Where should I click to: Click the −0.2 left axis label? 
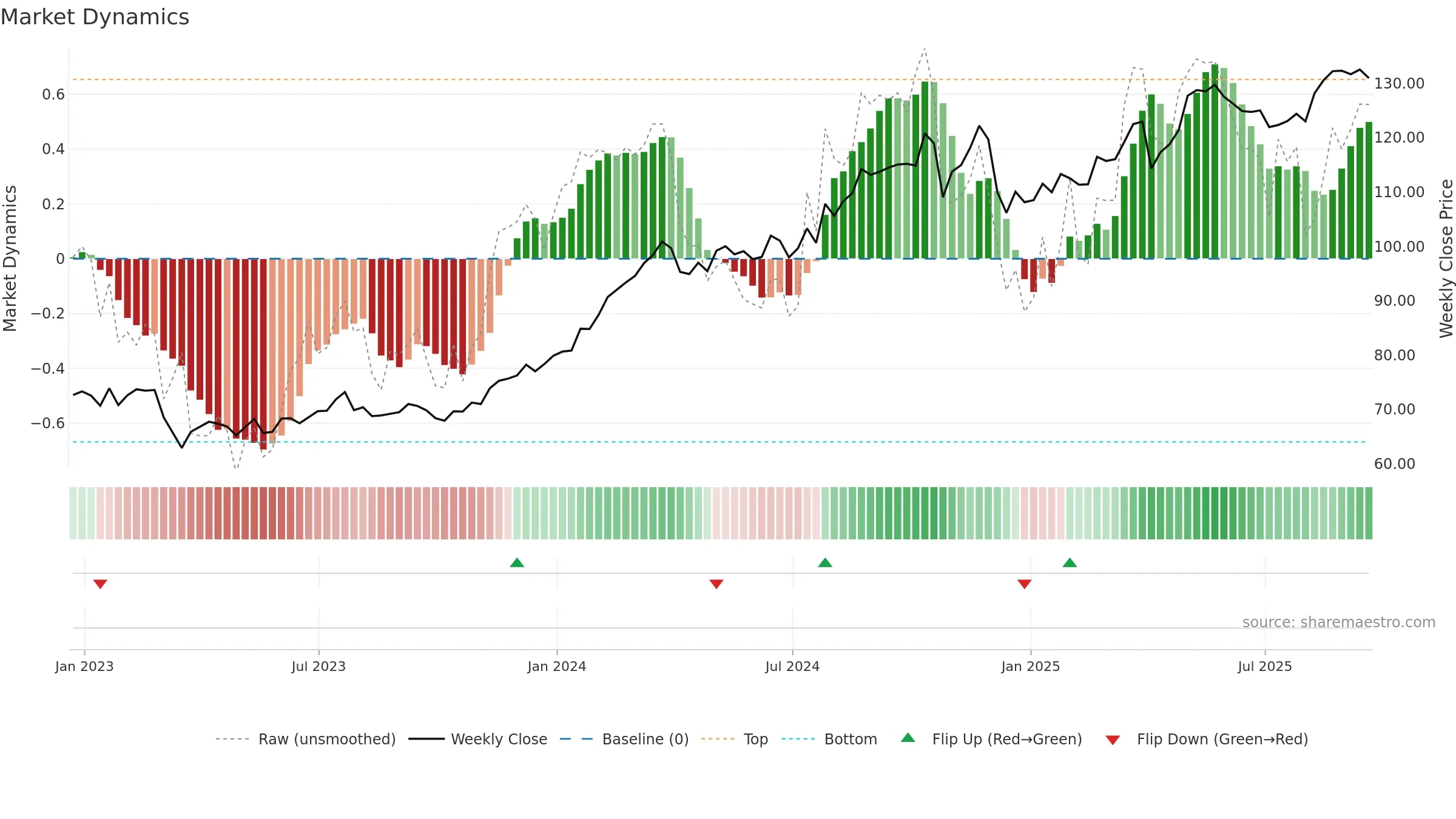click(48, 313)
